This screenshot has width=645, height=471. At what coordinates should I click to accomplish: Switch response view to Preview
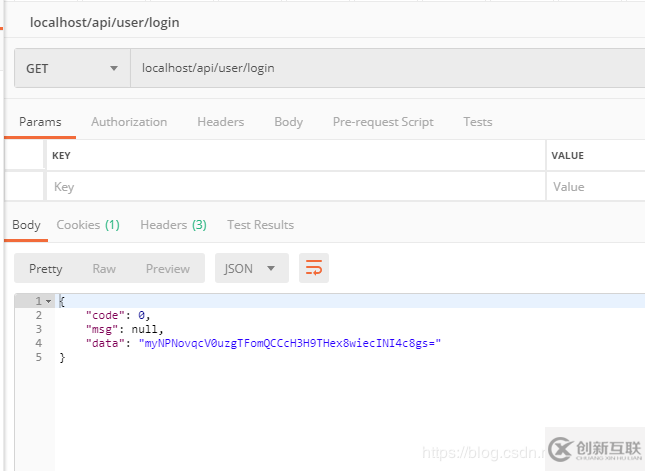point(167,268)
